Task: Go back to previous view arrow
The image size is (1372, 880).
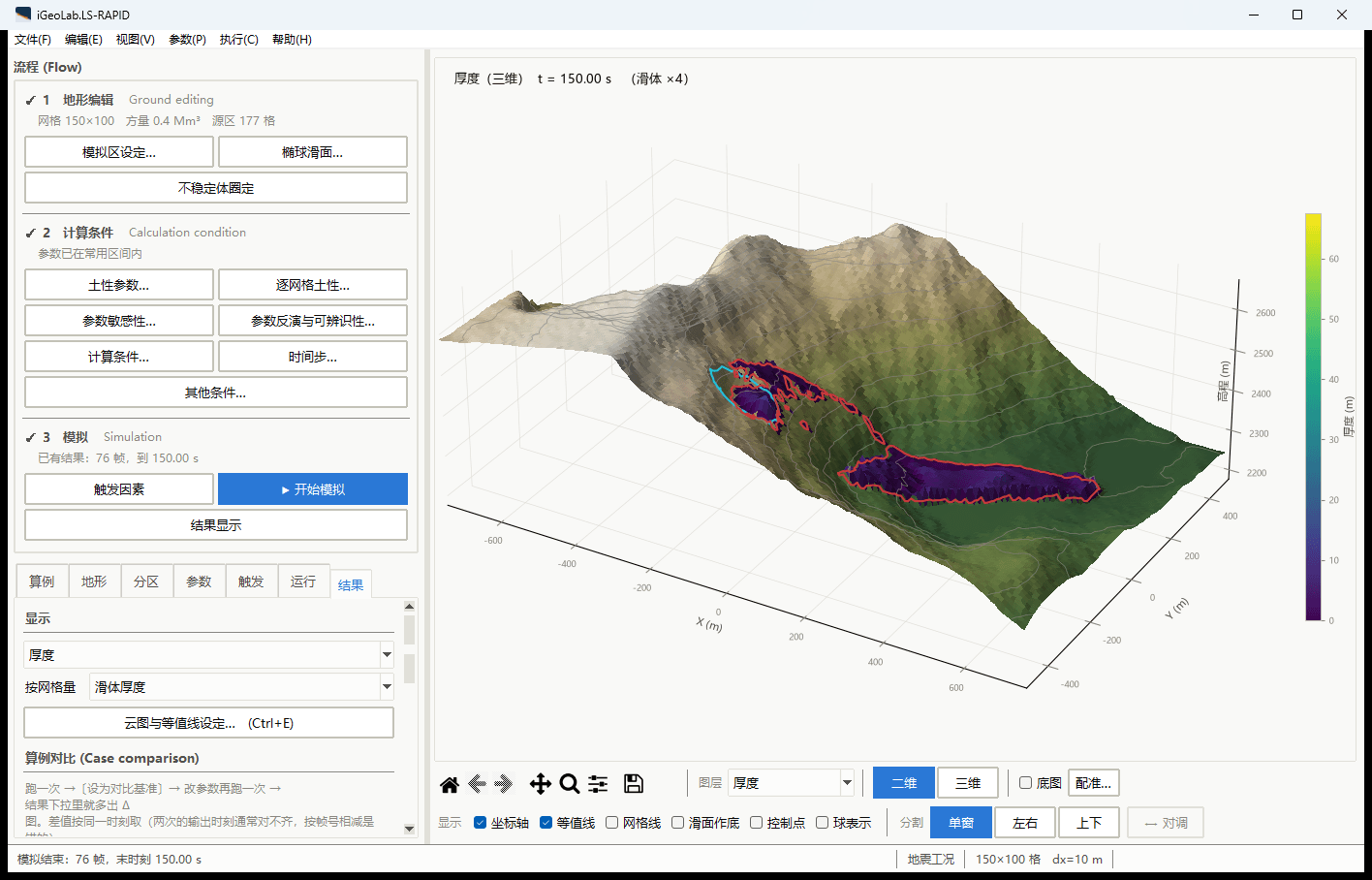Action: coord(477,784)
